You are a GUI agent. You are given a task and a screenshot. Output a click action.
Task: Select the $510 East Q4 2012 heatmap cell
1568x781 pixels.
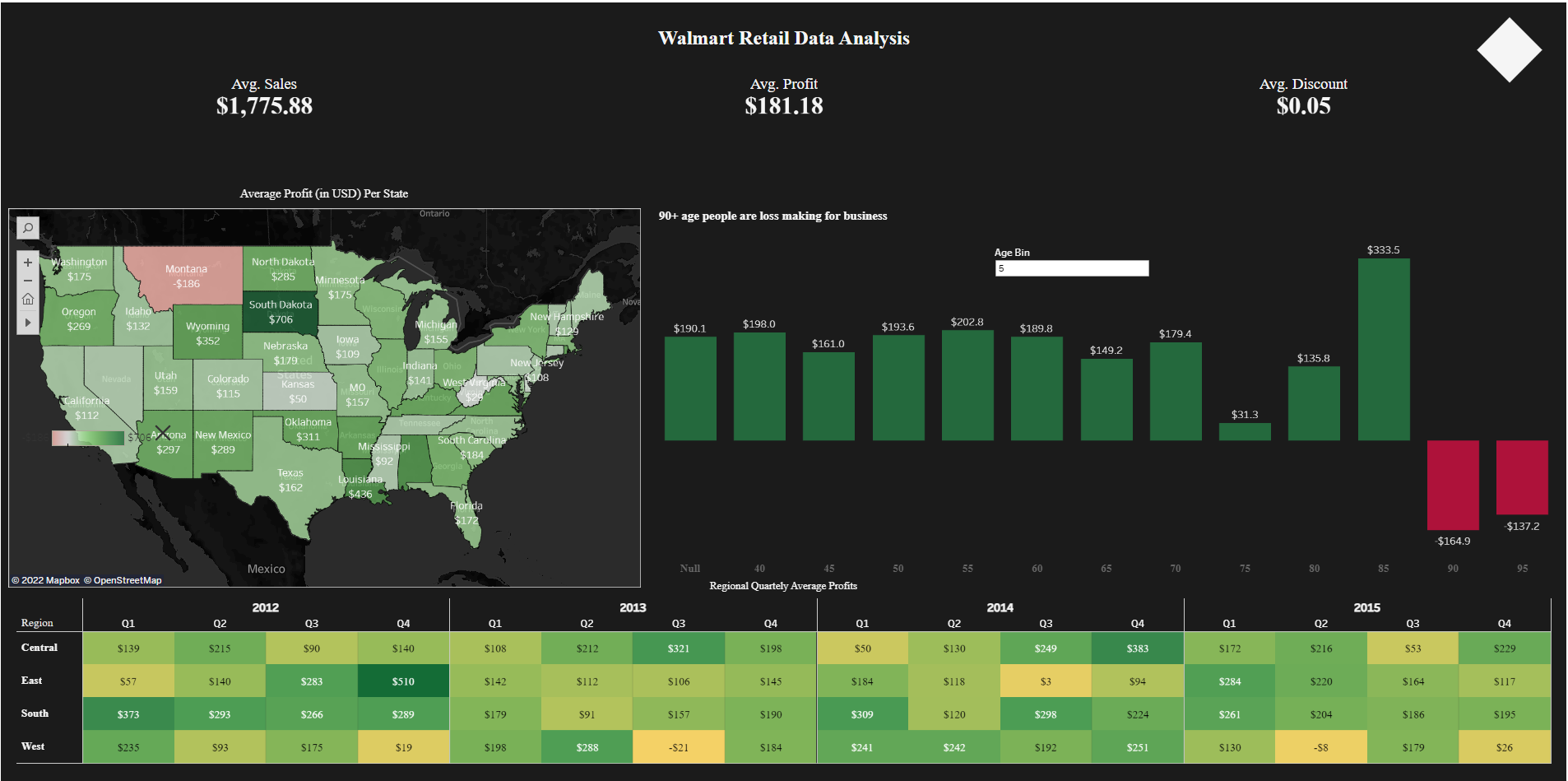coord(402,681)
